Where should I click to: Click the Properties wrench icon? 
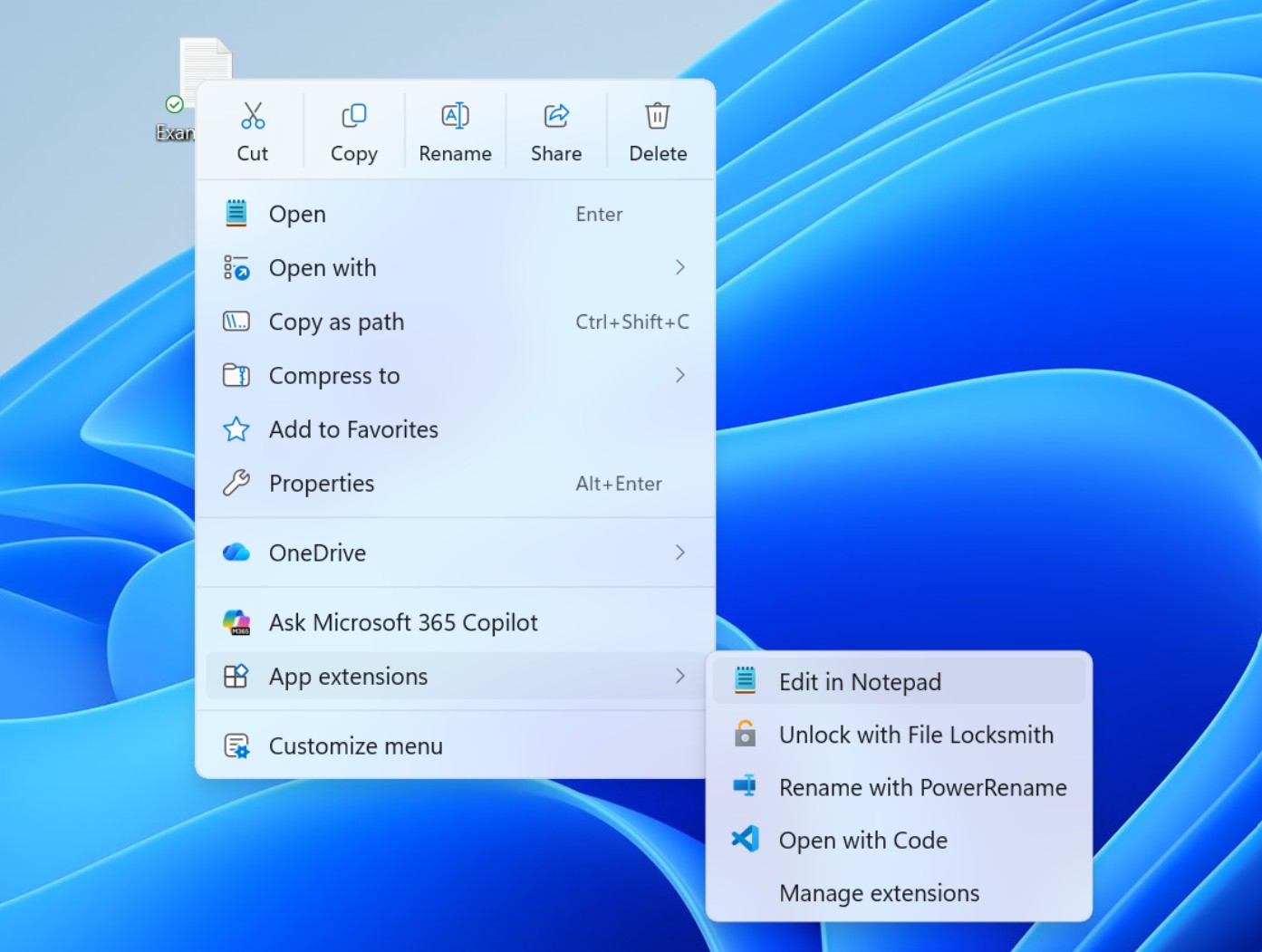tap(236, 483)
